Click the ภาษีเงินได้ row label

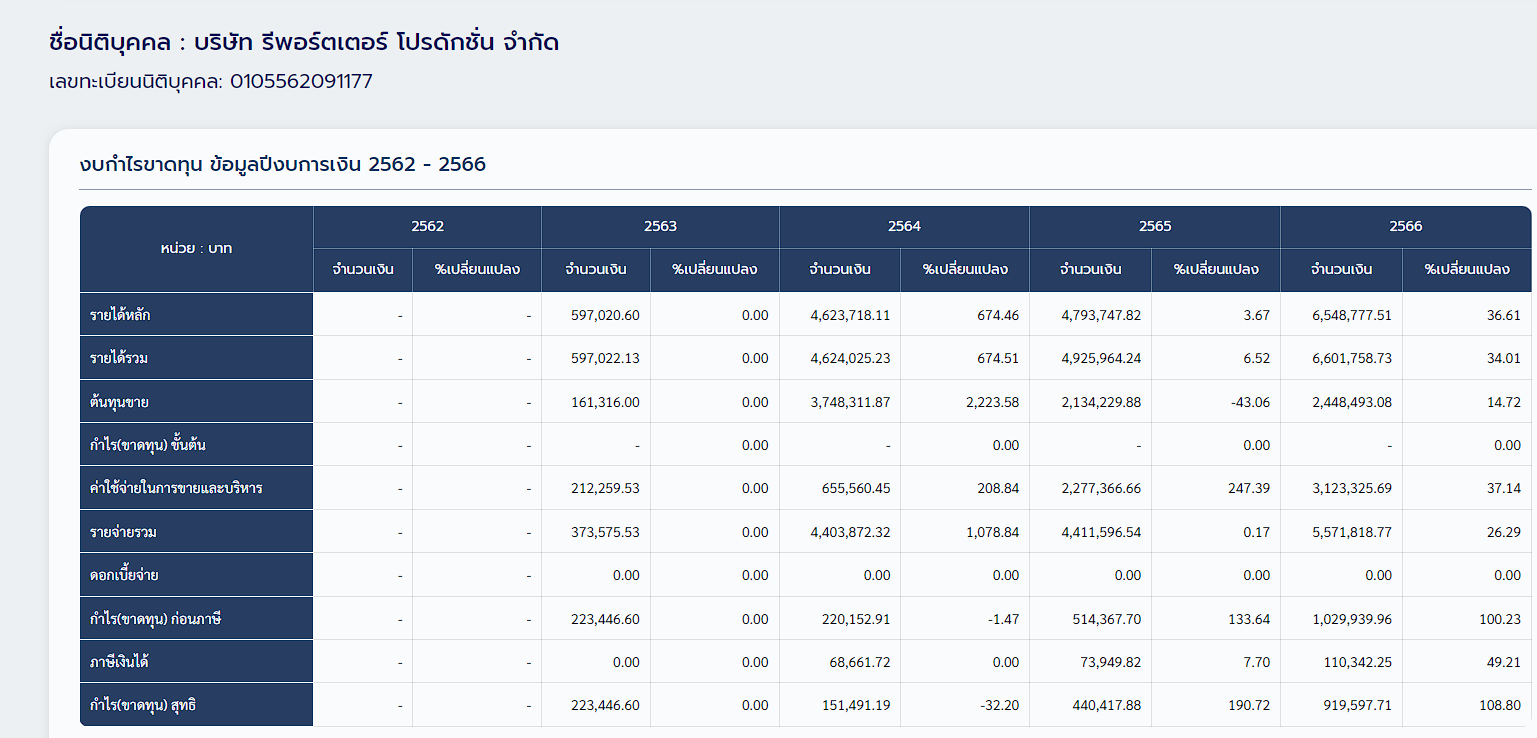tap(196, 662)
